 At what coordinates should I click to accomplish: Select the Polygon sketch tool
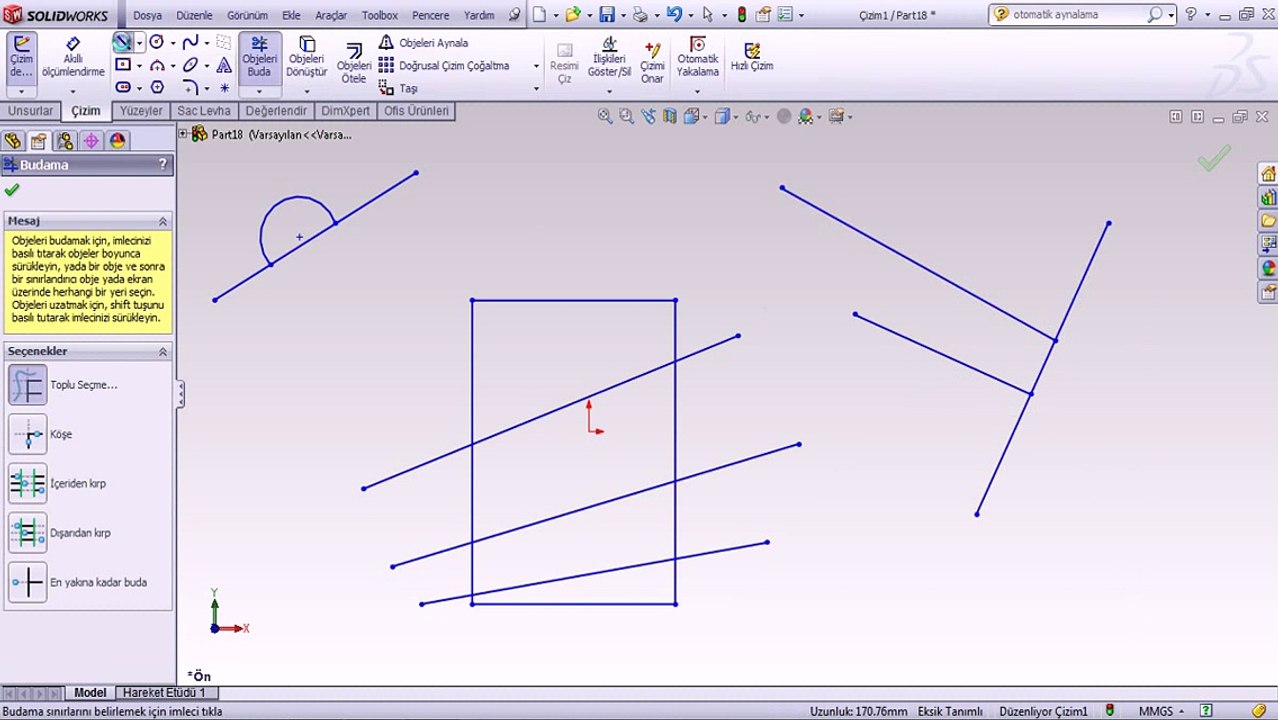157,87
